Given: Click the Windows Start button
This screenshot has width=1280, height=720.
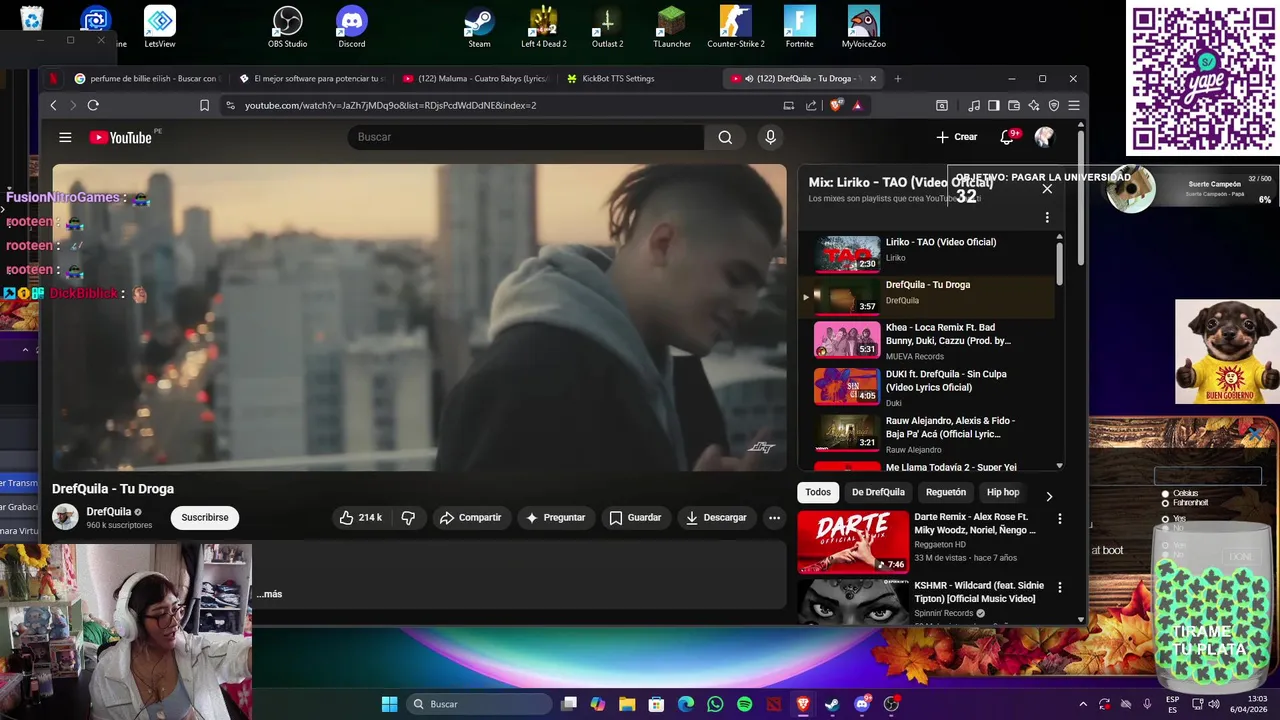Looking at the screenshot, I should (389, 704).
